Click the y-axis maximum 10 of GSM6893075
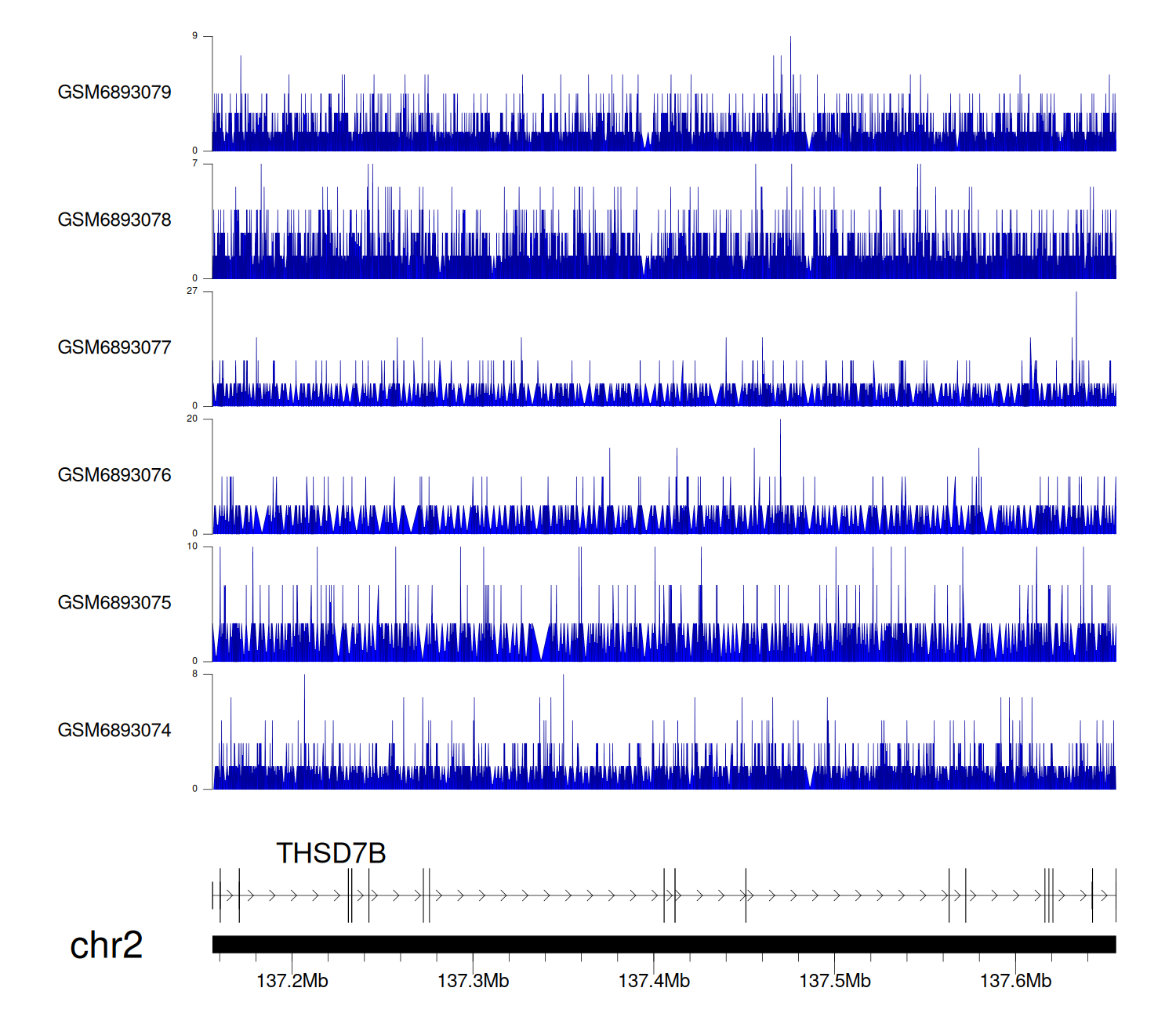 [x=192, y=547]
